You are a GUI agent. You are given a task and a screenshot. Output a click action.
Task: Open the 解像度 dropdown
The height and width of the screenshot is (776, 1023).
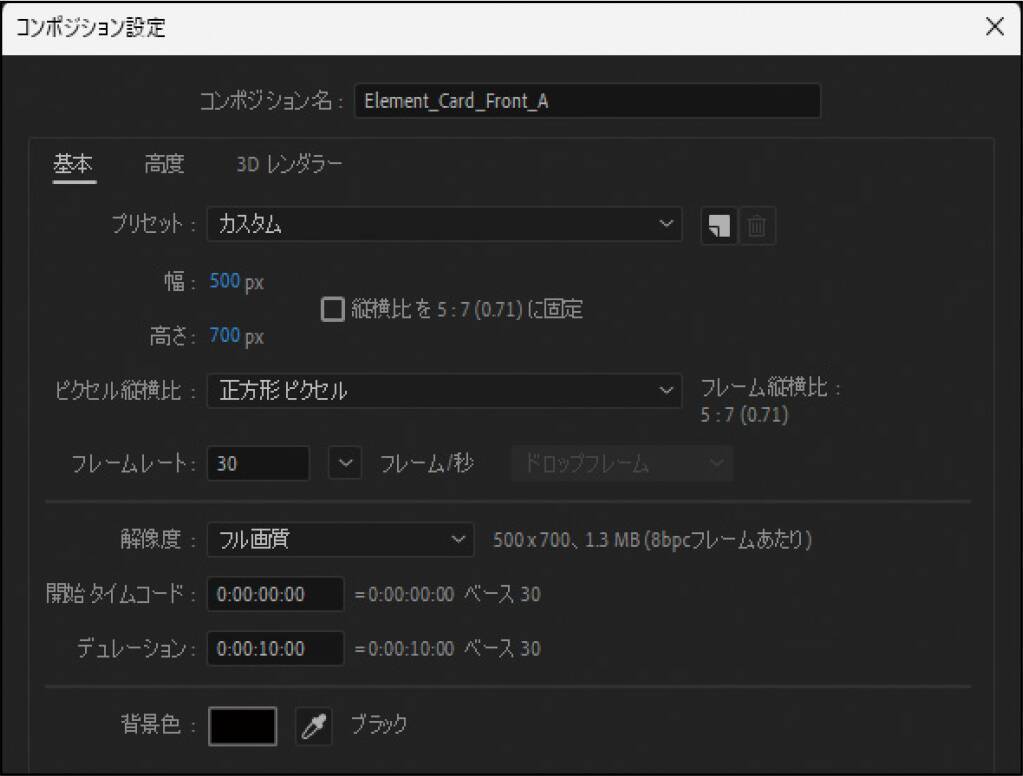coord(340,541)
